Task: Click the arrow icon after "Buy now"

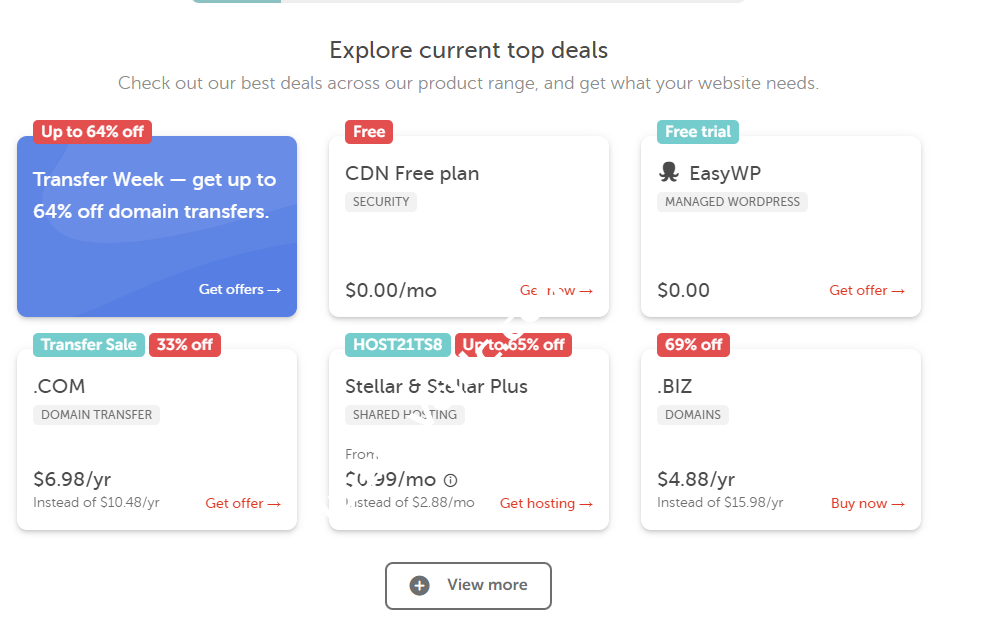Action: pyautogui.click(x=898, y=503)
